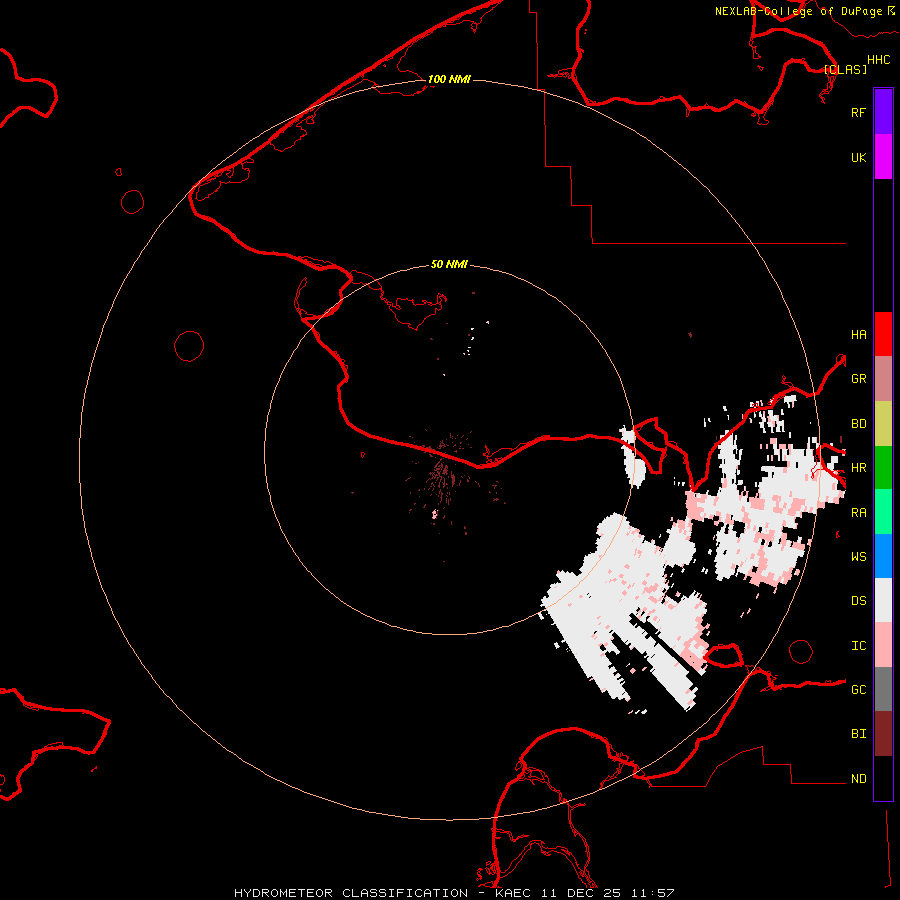Click the RF purple legend swatch
The width and height of the screenshot is (900, 900).
883,112
